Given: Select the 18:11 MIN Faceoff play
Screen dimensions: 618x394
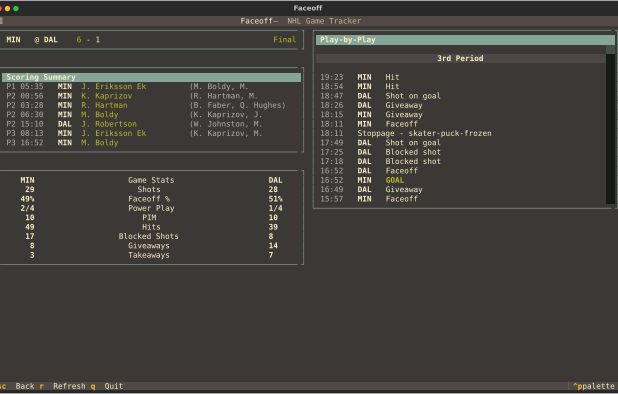Looking at the screenshot, I should (461, 124).
